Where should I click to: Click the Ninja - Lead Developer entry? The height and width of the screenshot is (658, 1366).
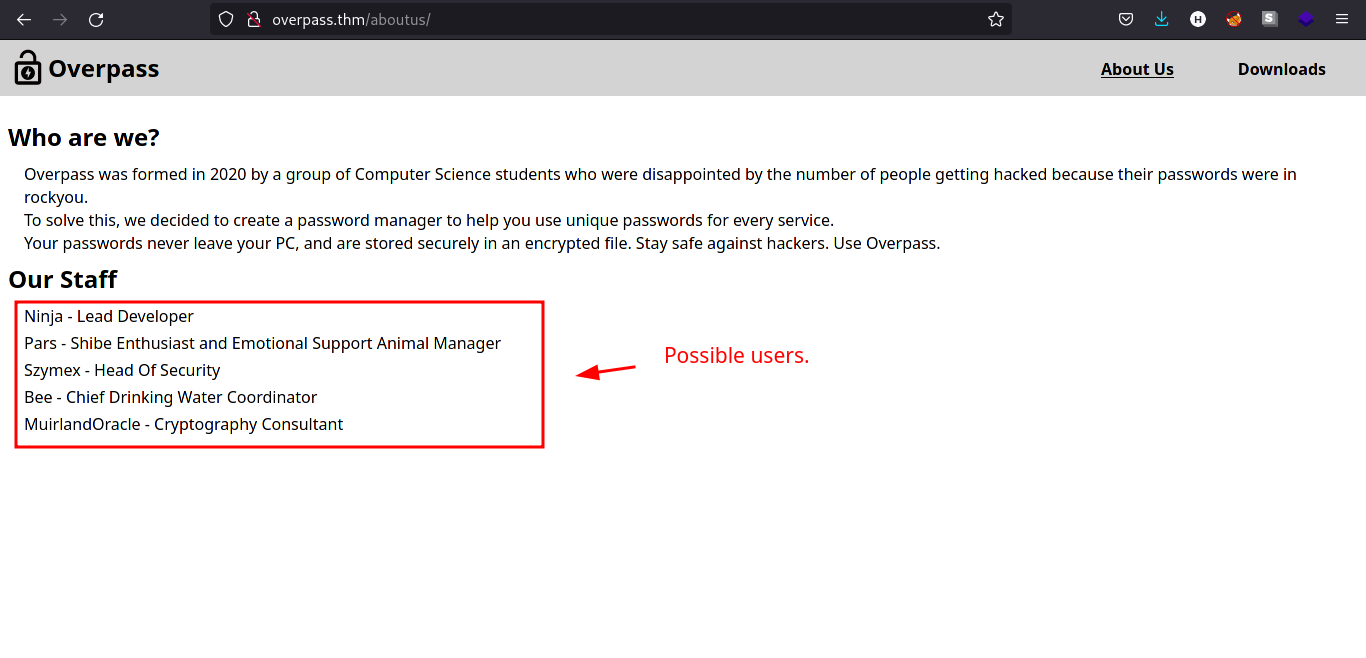(x=109, y=316)
